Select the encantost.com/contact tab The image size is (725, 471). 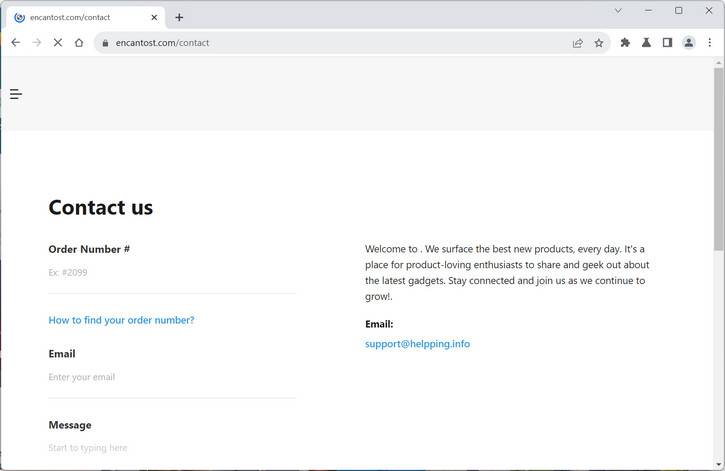[80, 17]
